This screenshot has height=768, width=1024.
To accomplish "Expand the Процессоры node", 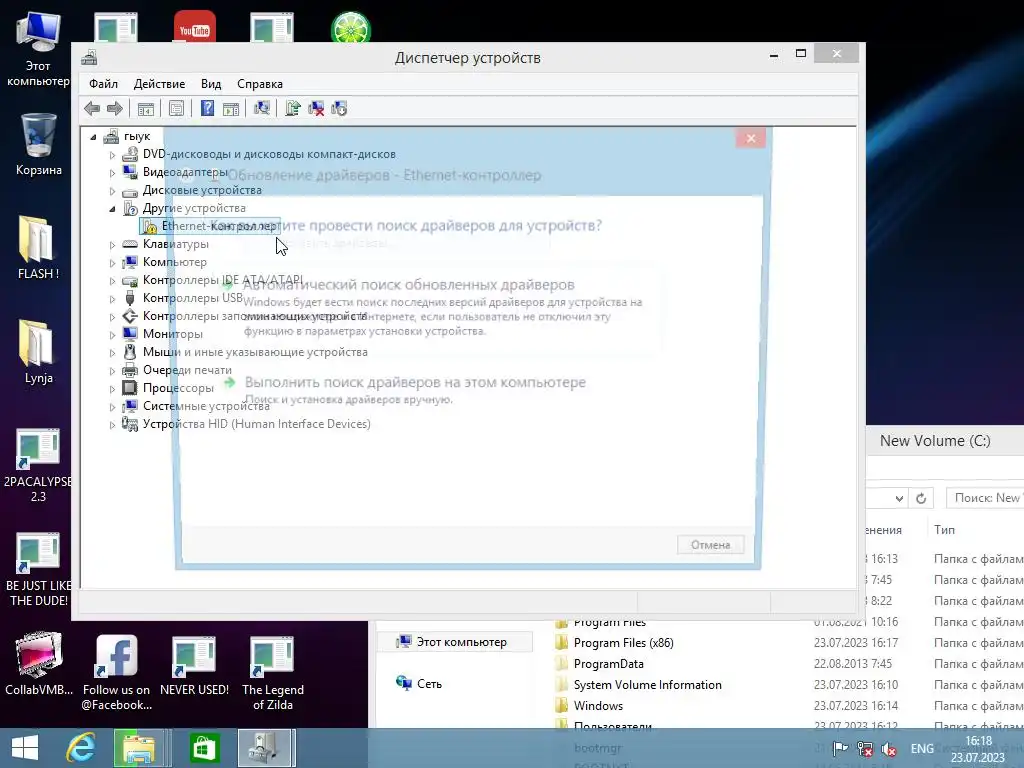I will (112, 389).
